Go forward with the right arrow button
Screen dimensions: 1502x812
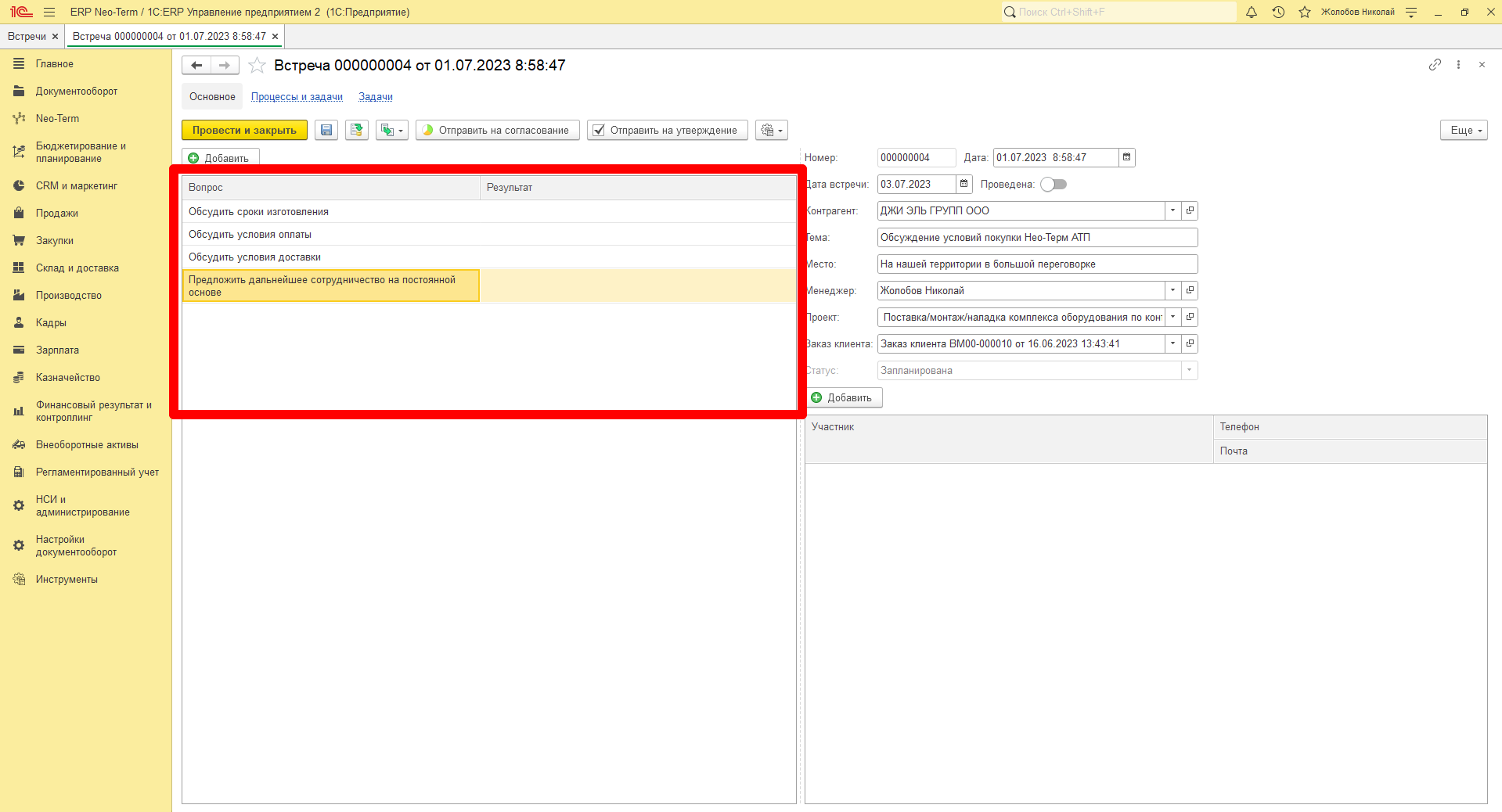[x=225, y=66]
